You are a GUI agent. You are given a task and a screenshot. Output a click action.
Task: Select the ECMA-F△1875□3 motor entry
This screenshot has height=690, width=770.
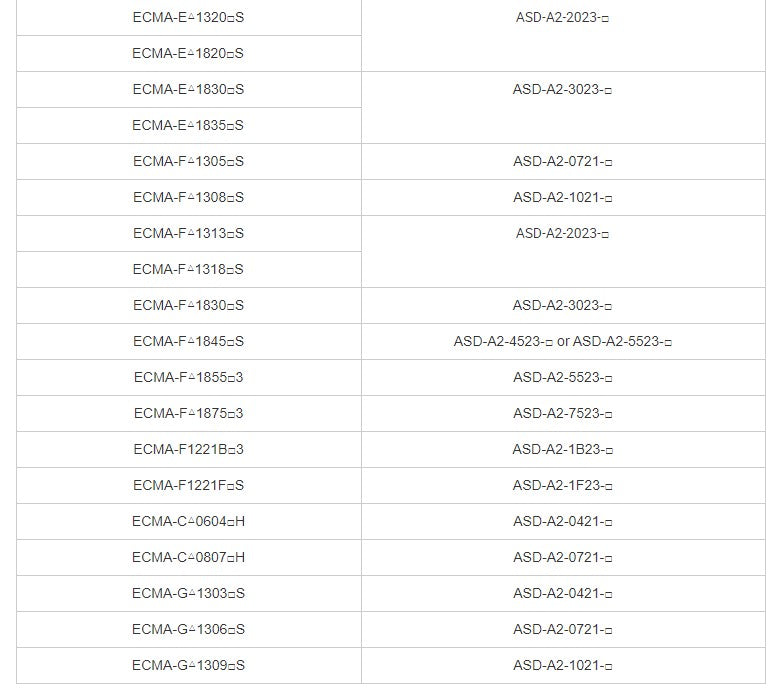point(188,414)
